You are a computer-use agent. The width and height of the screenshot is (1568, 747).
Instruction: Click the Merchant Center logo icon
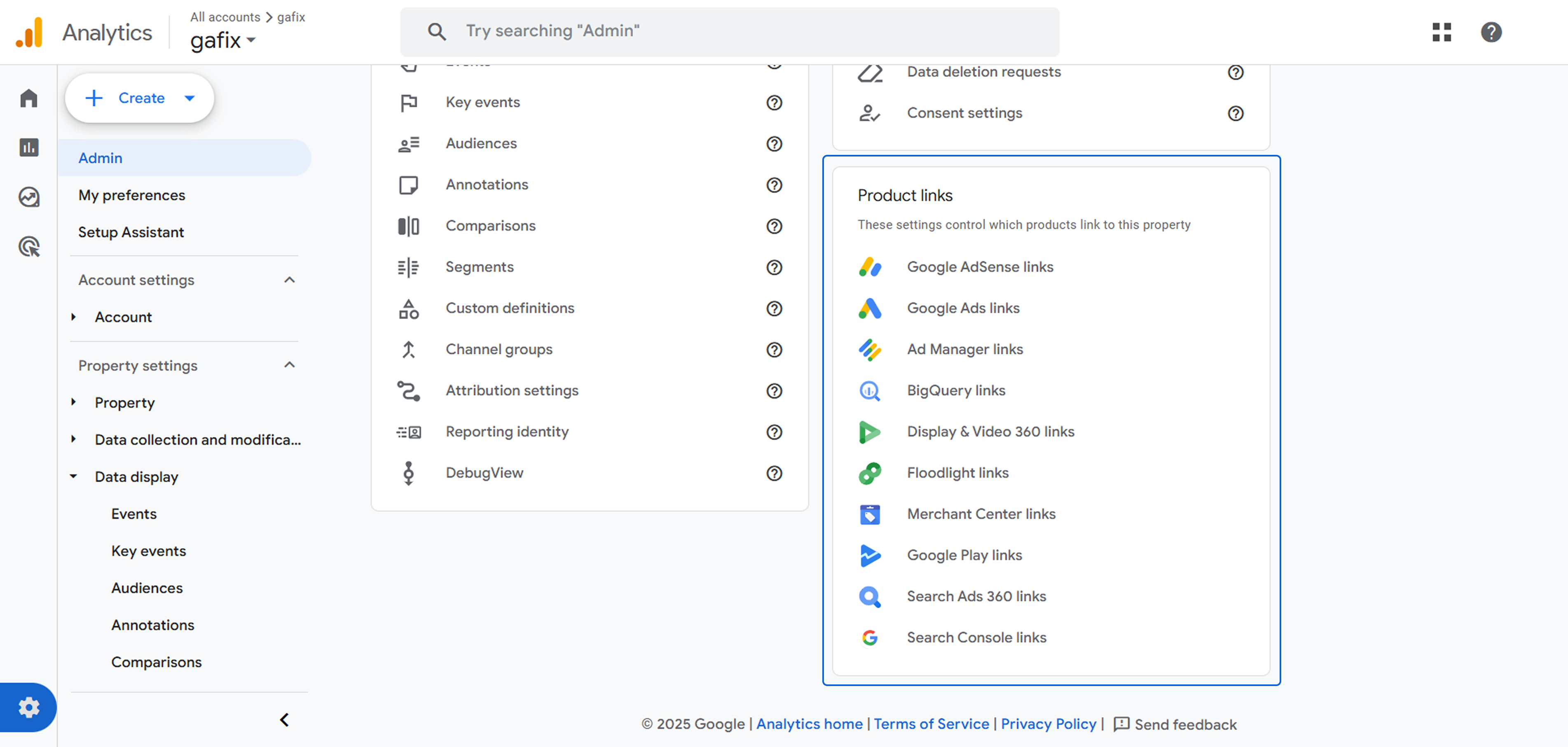point(870,515)
